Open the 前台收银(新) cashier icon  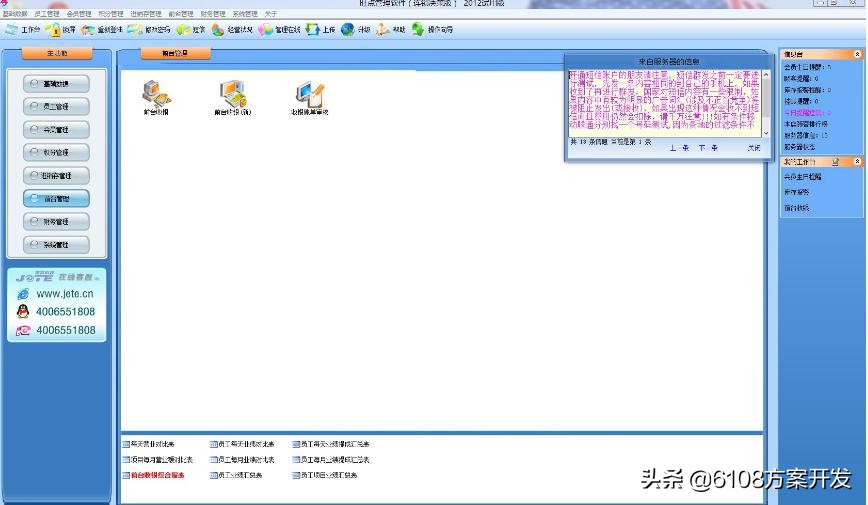tap(232, 95)
